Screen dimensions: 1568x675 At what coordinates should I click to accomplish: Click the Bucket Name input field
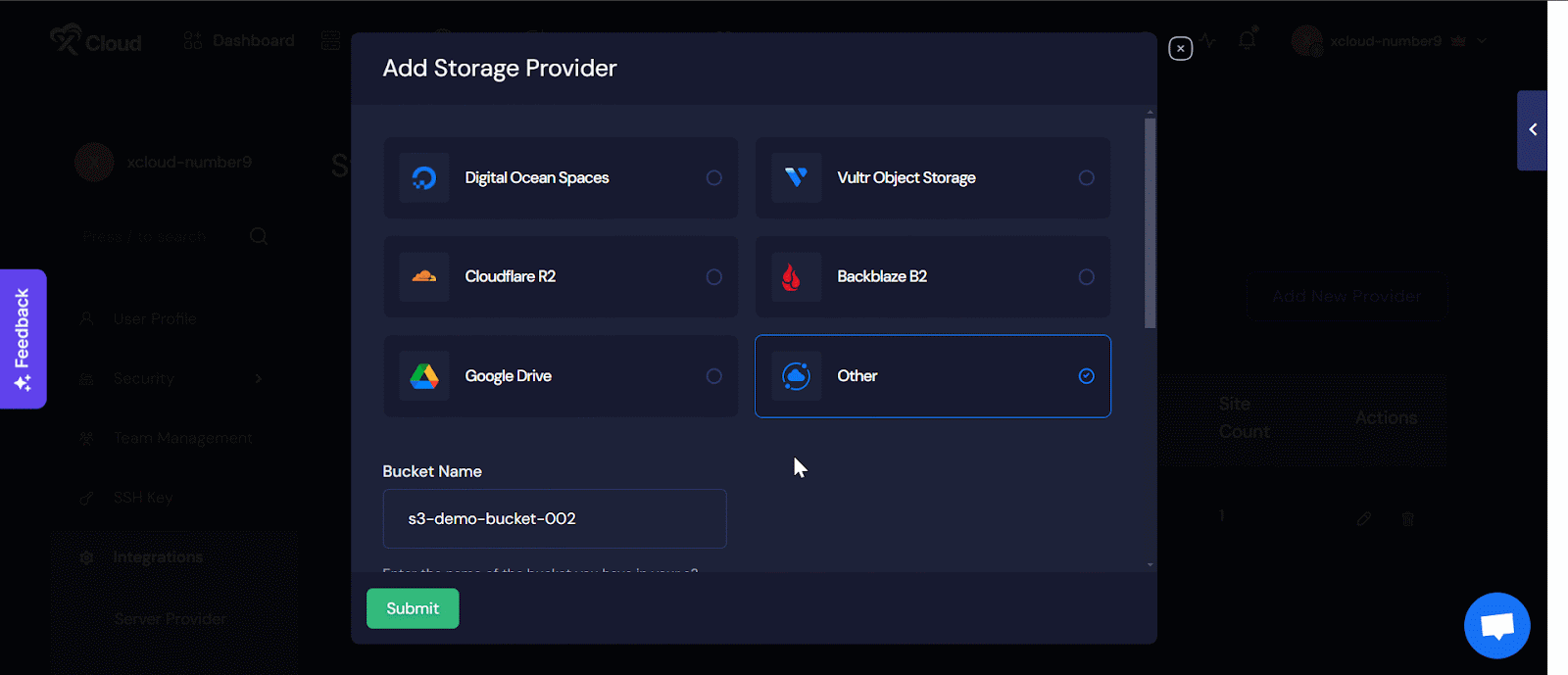[x=555, y=518]
